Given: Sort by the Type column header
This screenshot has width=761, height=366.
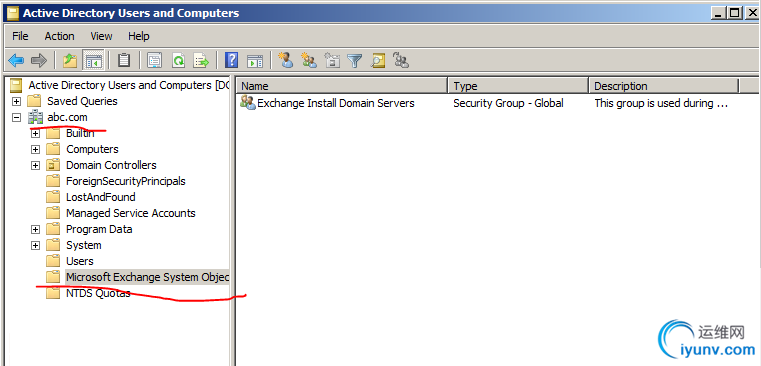Looking at the screenshot, I should tap(518, 86).
